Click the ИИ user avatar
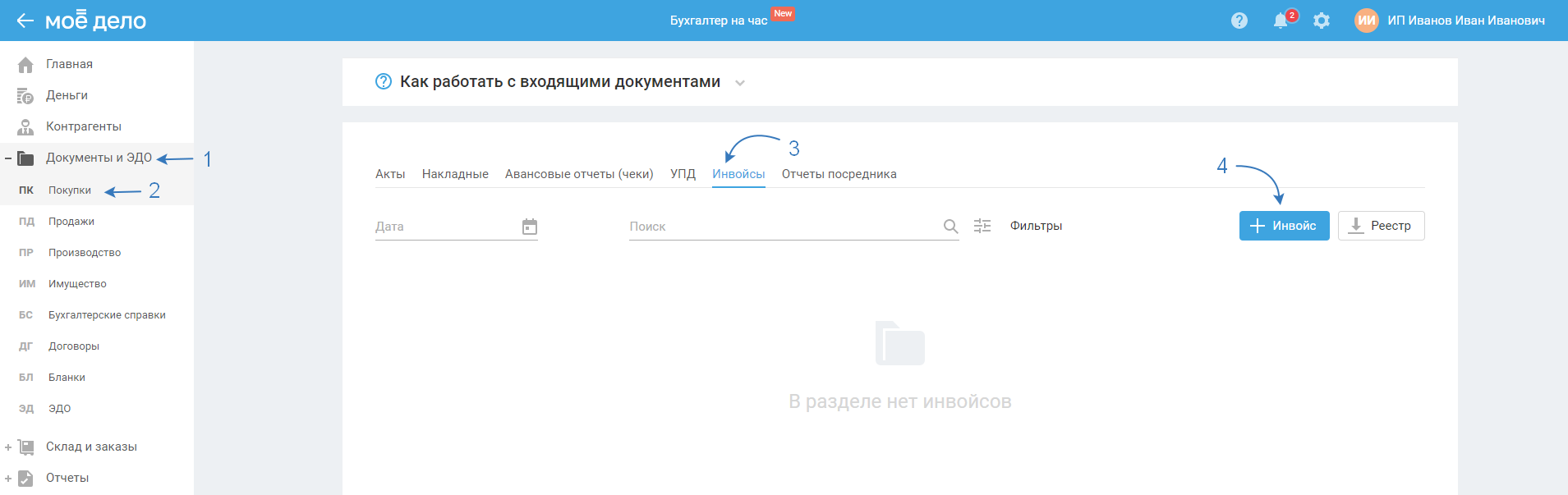 coord(1367,21)
